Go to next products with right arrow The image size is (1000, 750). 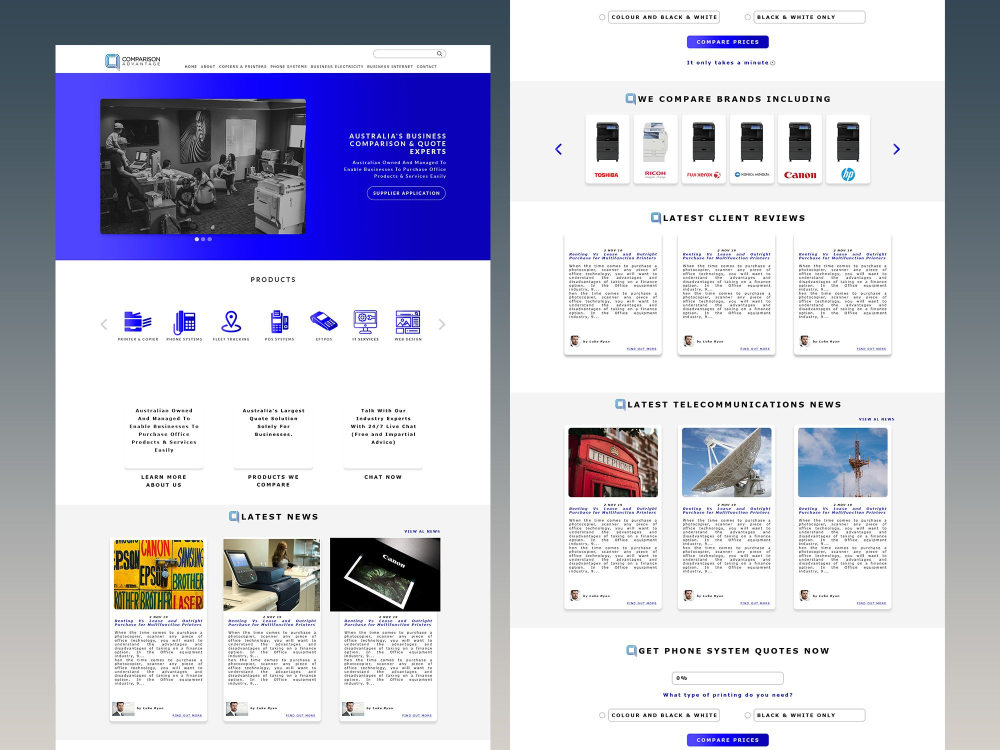pyautogui.click(x=442, y=325)
